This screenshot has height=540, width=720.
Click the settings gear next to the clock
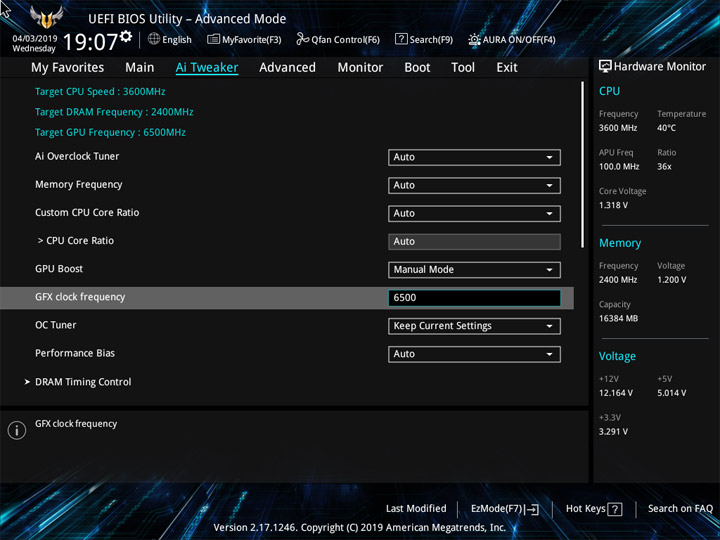coord(126,36)
